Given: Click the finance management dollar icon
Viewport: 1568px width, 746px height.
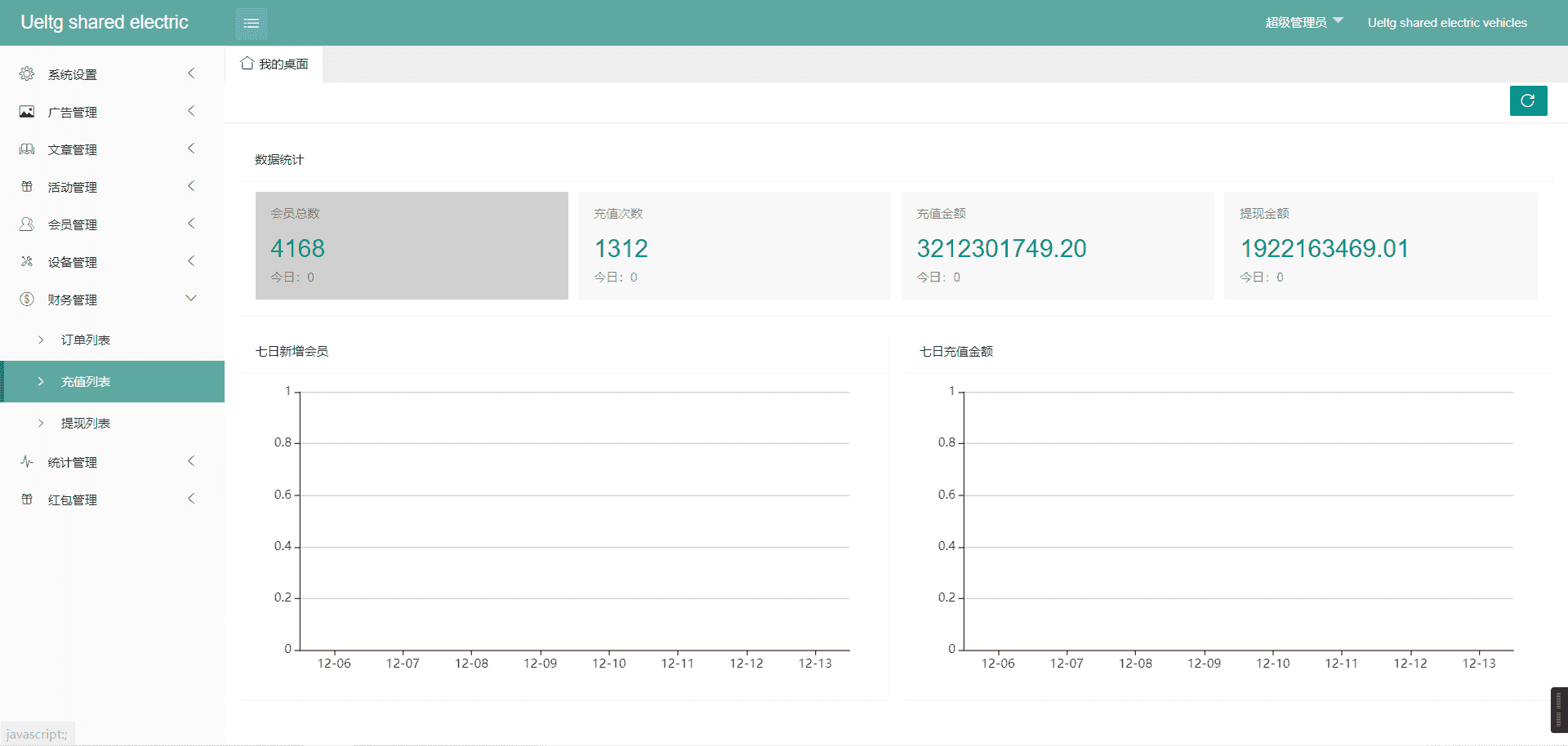Looking at the screenshot, I should click(x=27, y=300).
